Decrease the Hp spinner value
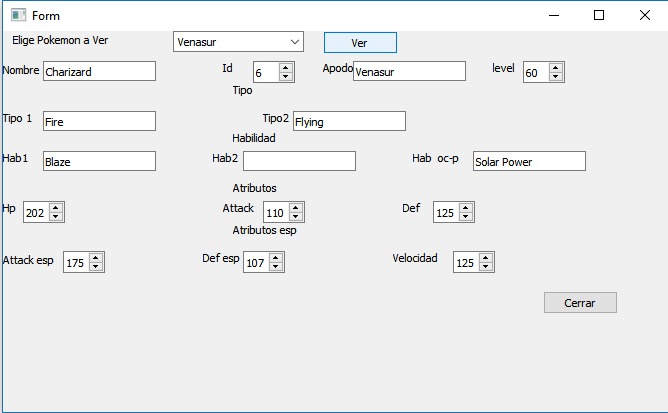668x413 pixels. (x=56, y=217)
